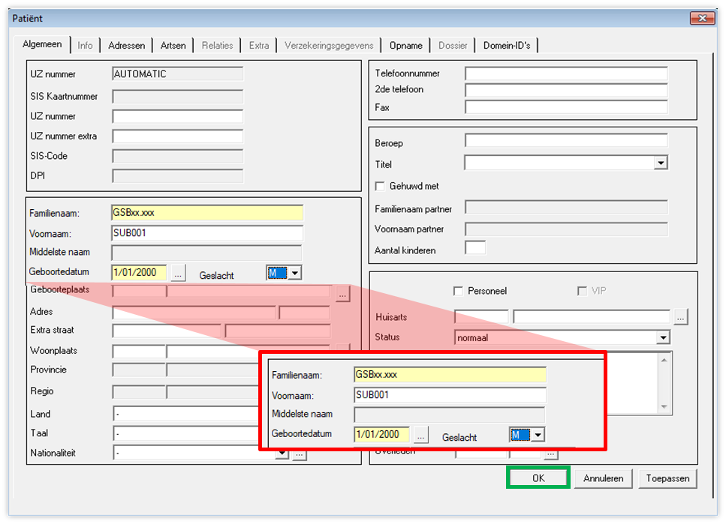Click the Familienaam input field

[207, 213]
